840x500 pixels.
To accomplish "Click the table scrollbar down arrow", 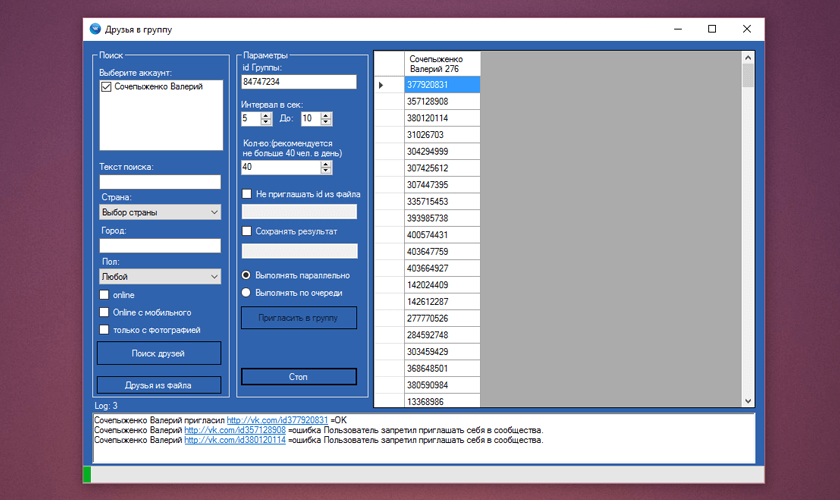I will [x=748, y=401].
